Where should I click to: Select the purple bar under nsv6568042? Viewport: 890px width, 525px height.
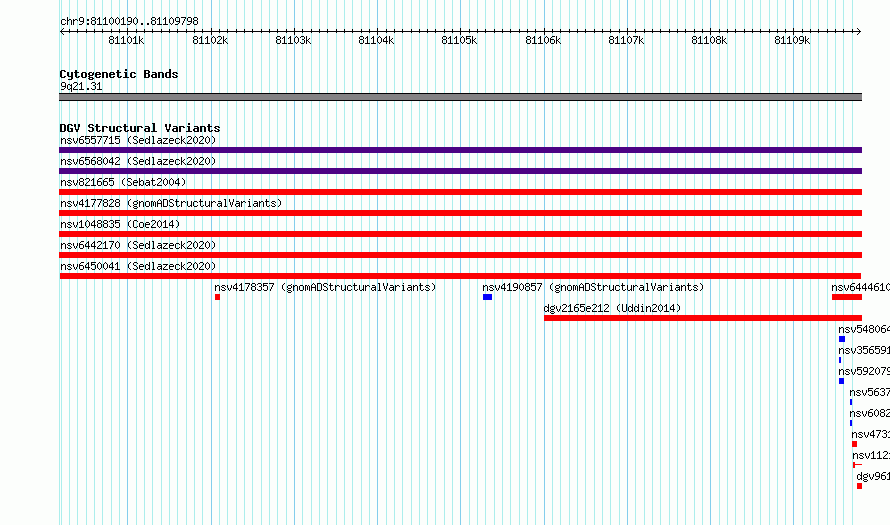[460, 171]
